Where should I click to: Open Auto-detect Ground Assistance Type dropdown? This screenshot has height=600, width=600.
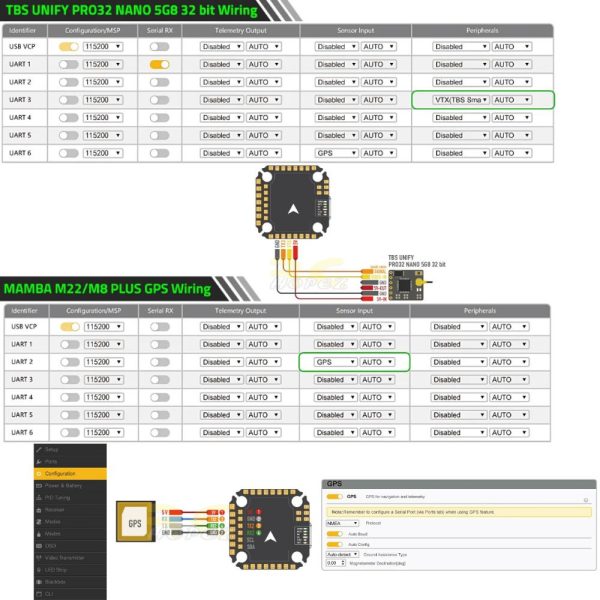pyautogui.click(x=342, y=554)
